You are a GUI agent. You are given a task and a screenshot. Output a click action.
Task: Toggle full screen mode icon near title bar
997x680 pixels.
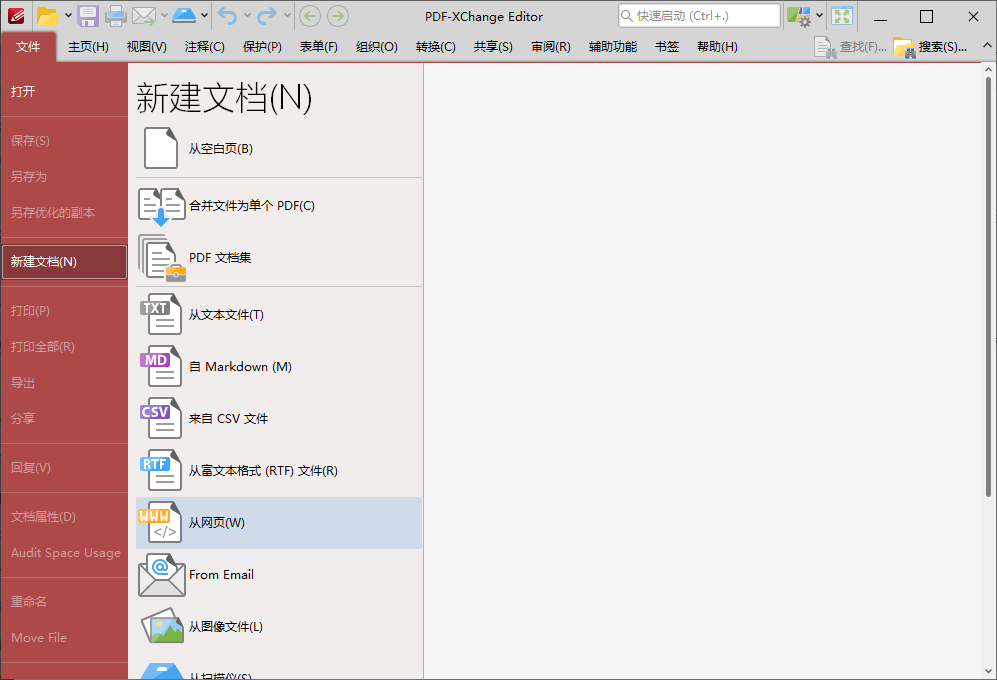pyautogui.click(x=841, y=17)
